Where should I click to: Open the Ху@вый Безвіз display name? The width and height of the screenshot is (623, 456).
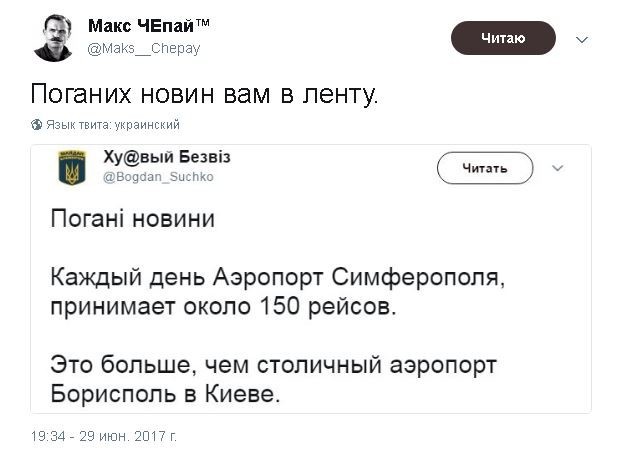[167, 157]
